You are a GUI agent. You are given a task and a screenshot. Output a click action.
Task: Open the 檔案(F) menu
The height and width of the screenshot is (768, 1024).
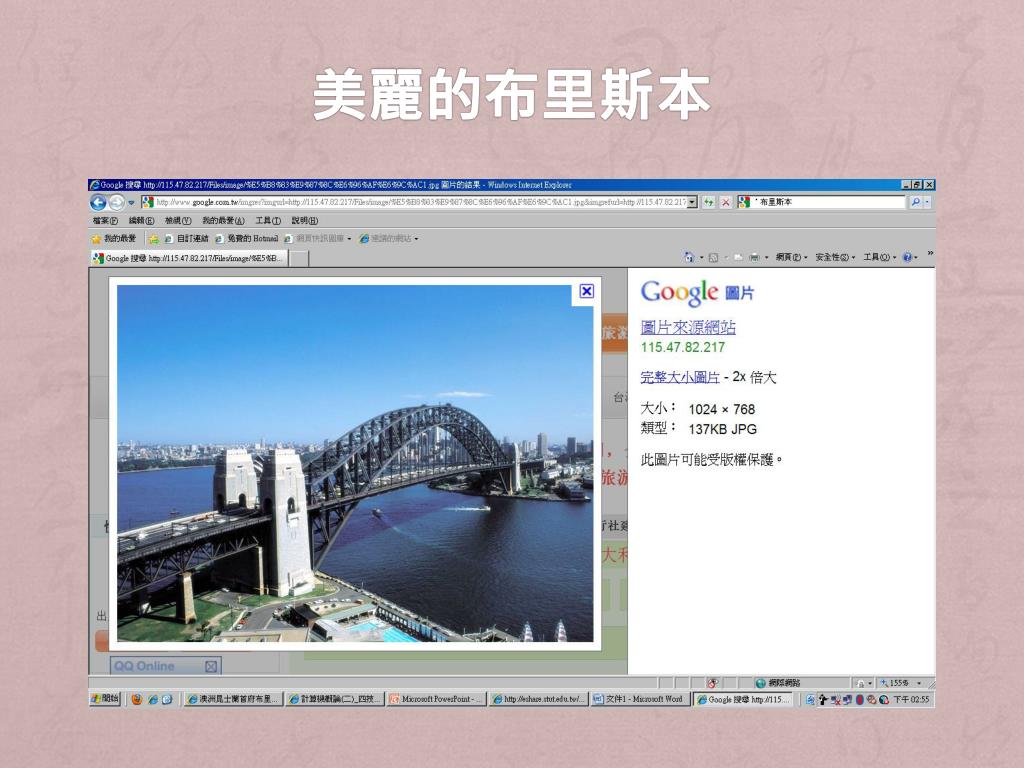[x=105, y=221]
